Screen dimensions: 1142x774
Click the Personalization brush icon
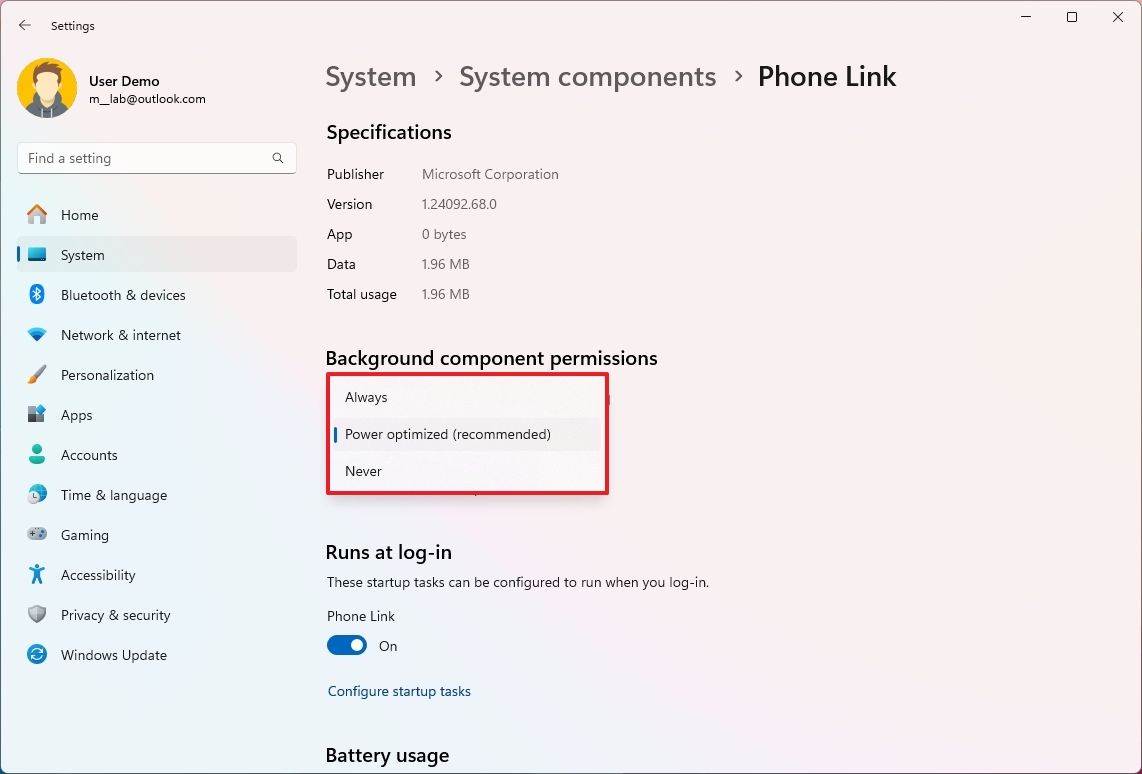click(x=36, y=374)
